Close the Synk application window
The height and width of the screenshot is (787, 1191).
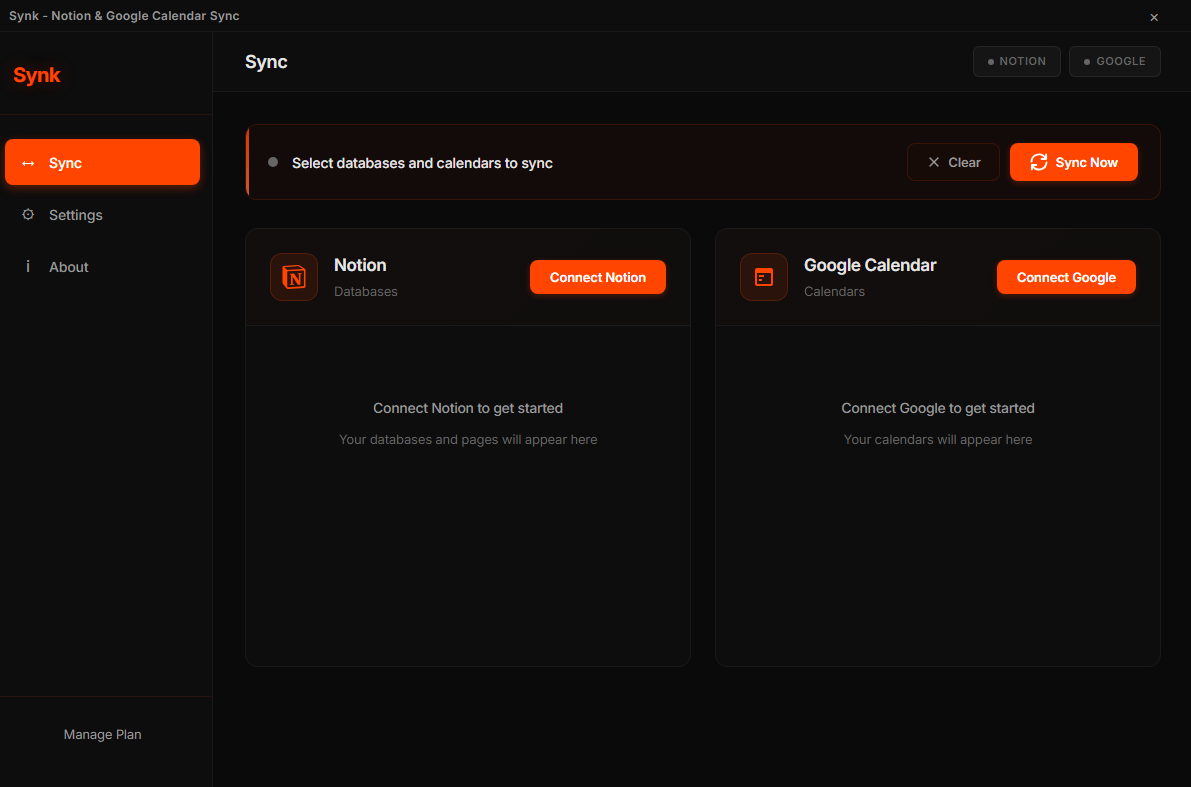[1153, 16]
